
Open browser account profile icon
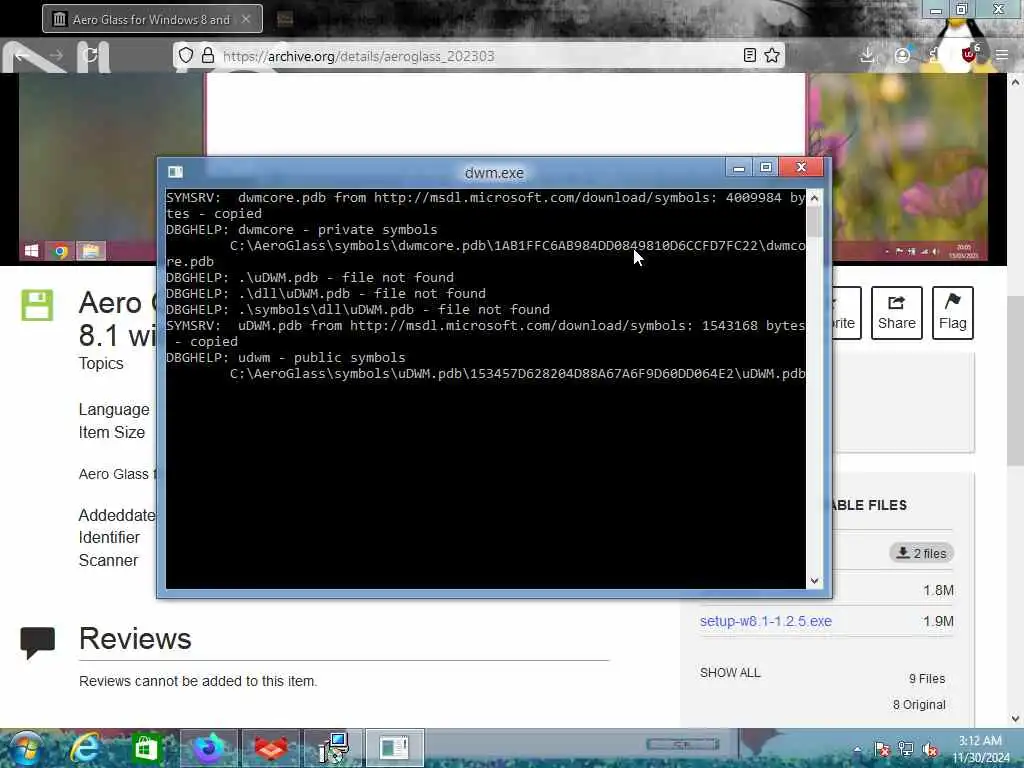(902, 56)
